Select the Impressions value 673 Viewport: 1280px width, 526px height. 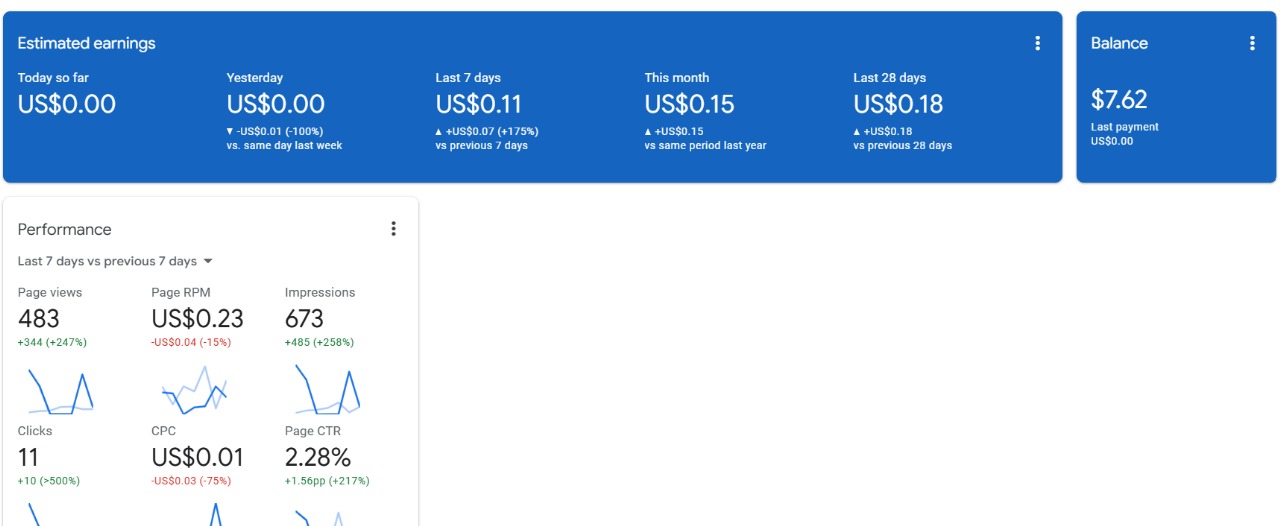click(304, 319)
